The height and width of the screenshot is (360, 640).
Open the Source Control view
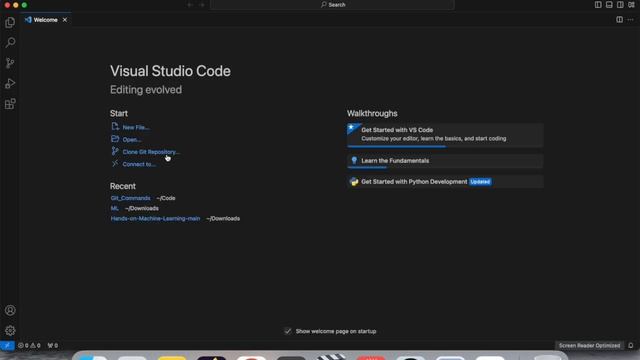10,63
